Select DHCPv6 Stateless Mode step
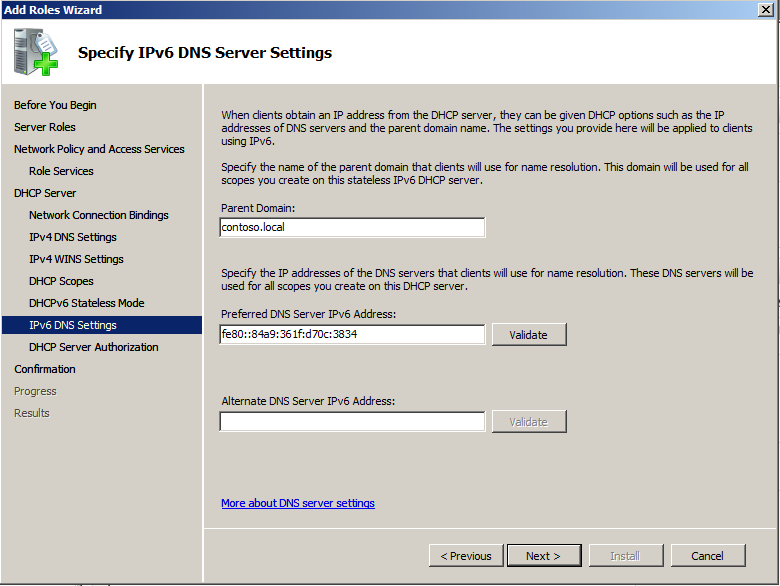Viewport: 780px width, 586px height. (87, 303)
